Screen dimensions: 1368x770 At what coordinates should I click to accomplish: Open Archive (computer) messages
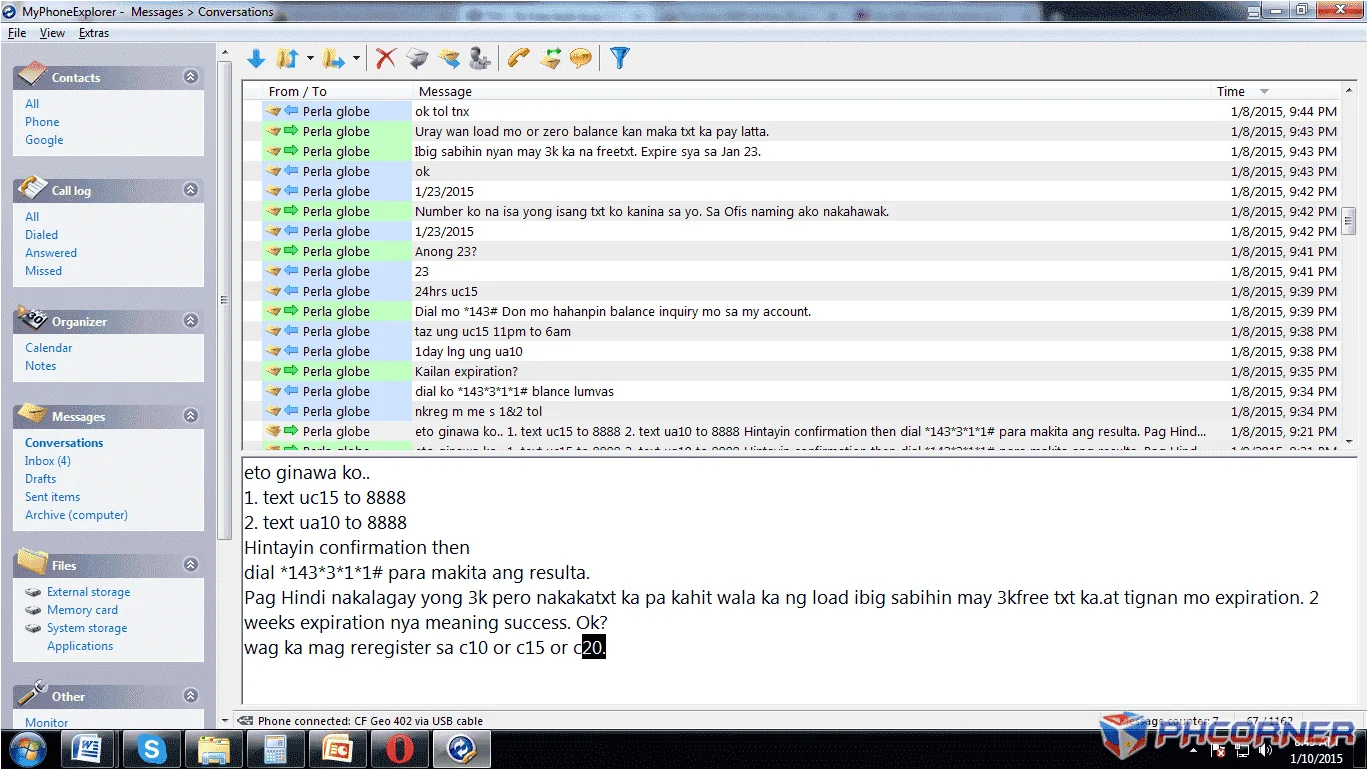(x=76, y=515)
